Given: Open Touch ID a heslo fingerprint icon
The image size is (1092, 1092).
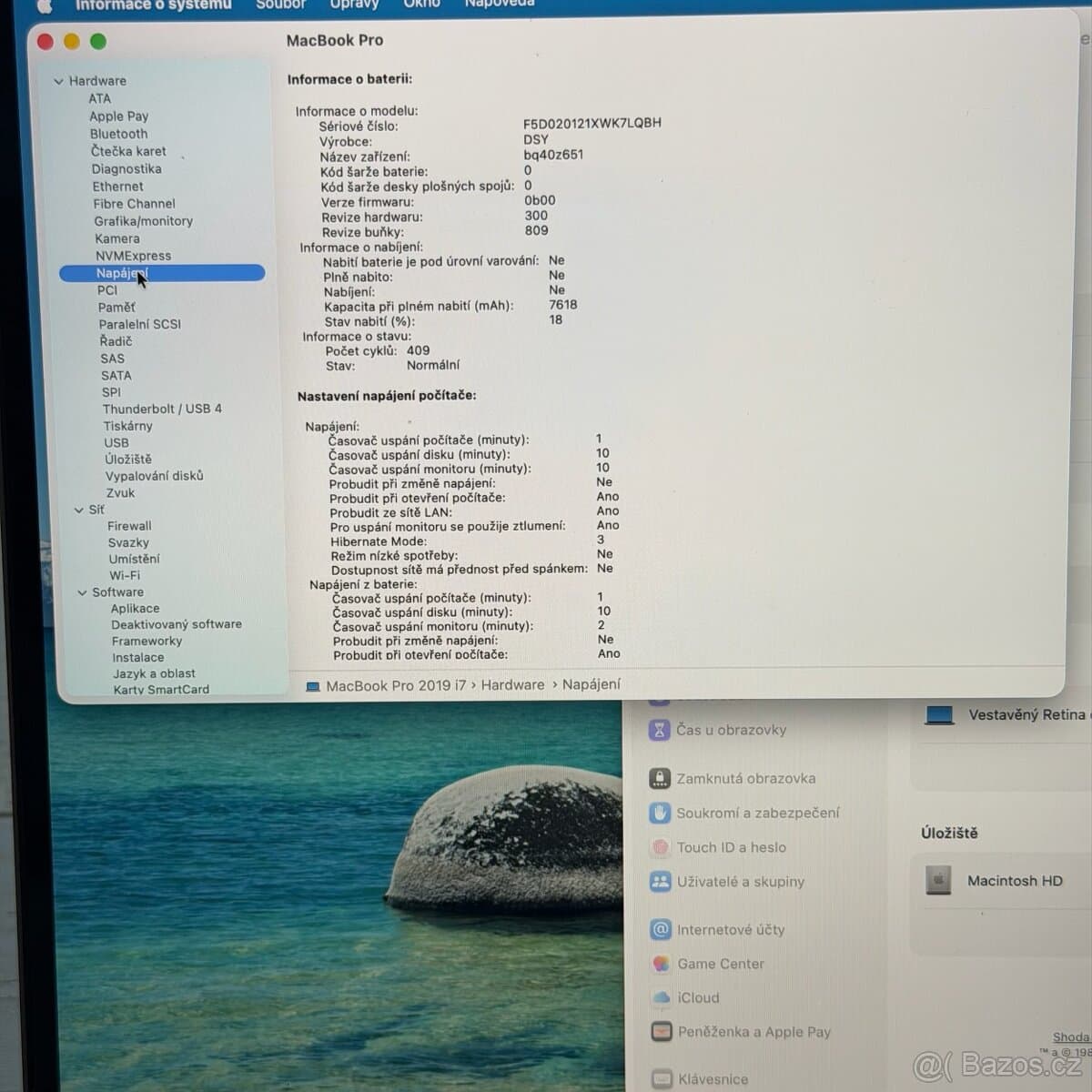Looking at the screenshot, I should click(660, 847).
